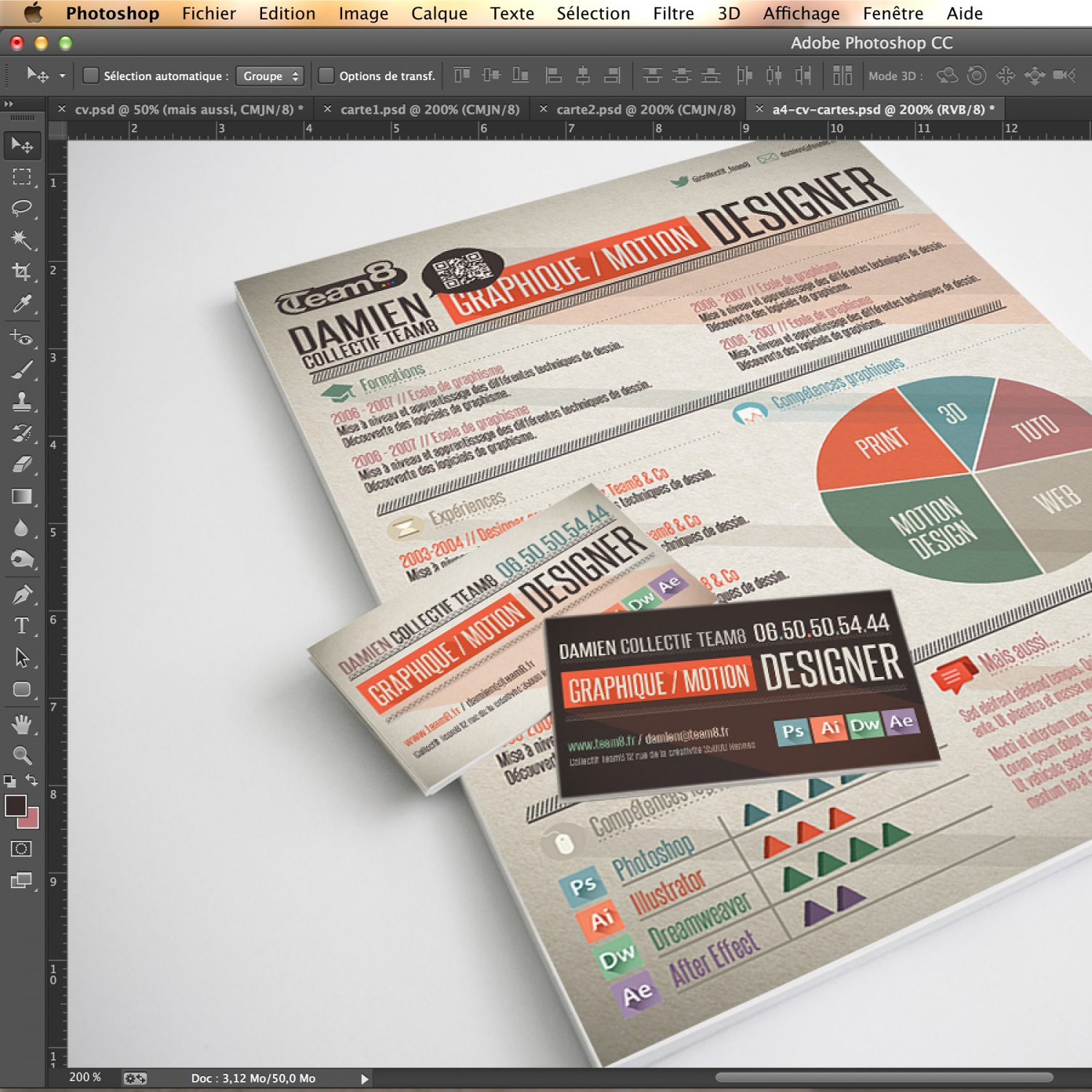Image resolution: width=1092 pixels, height=1092 pixels.
Task: Click auto-align layers icon
Action: pyautogui.click(x=842, y=75)
